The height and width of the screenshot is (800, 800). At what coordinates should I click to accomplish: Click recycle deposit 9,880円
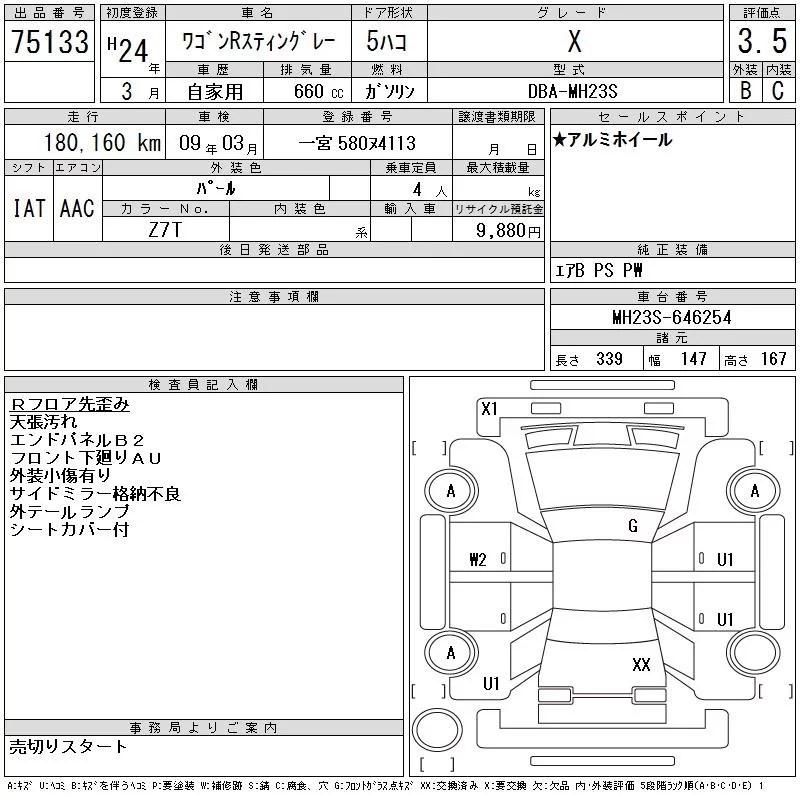coord(508,231)
